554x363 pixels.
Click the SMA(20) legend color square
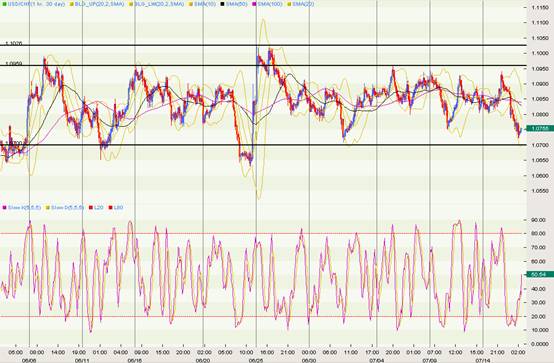pyautogui.click(x=289, y=4)
